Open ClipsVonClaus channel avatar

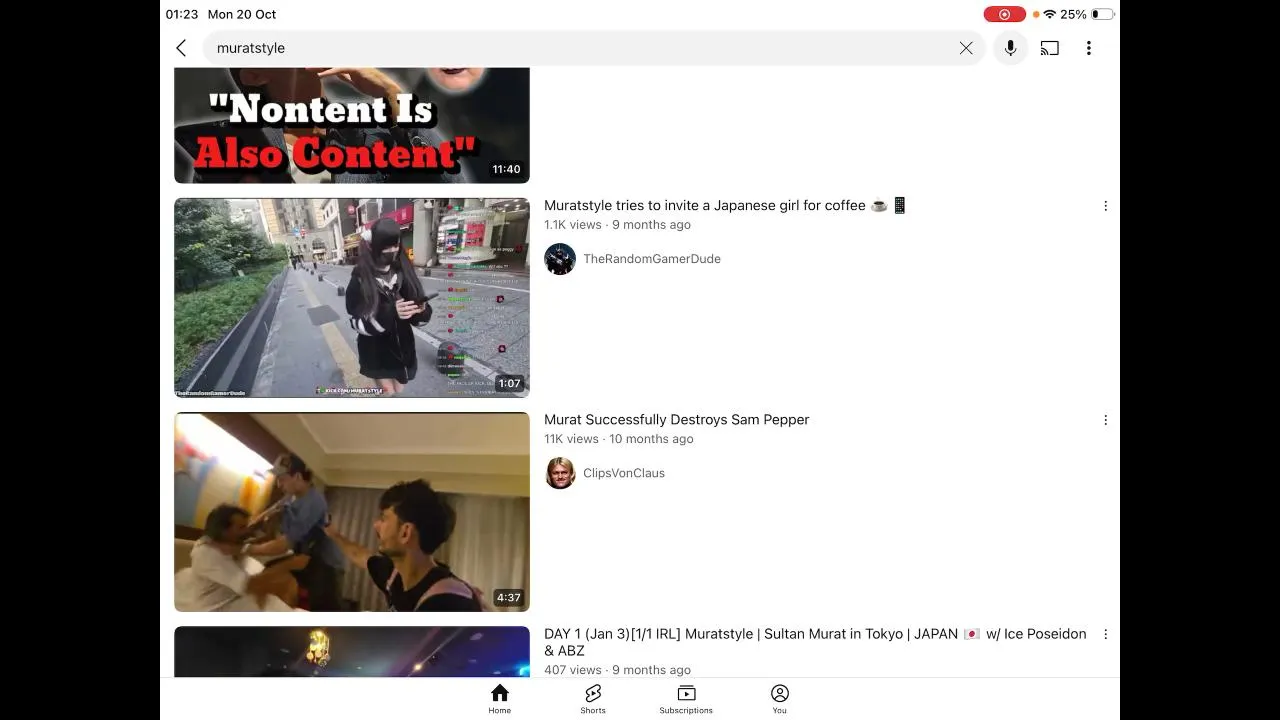(560, 473)
